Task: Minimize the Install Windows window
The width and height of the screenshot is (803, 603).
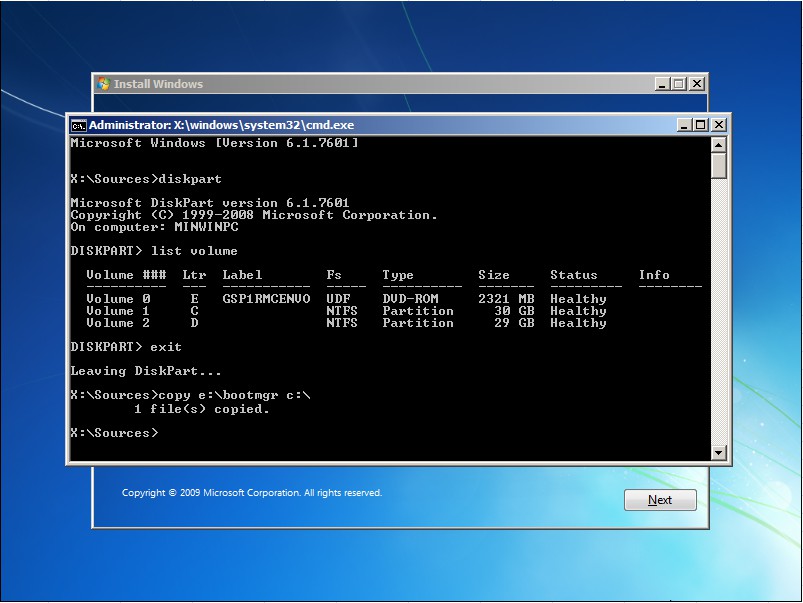Action: pos(662,84)
